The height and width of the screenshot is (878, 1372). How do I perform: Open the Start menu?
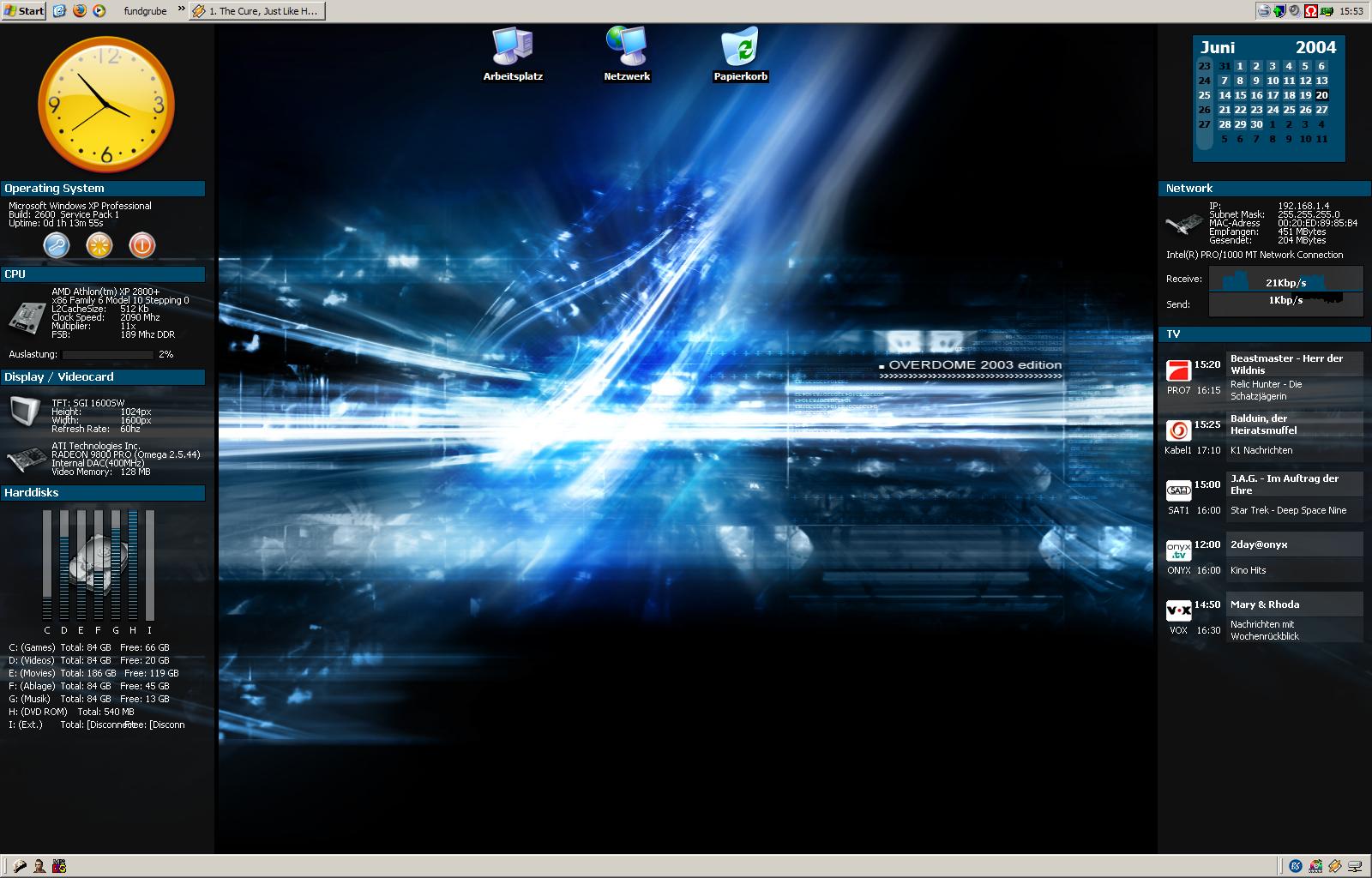pos(24,11)
